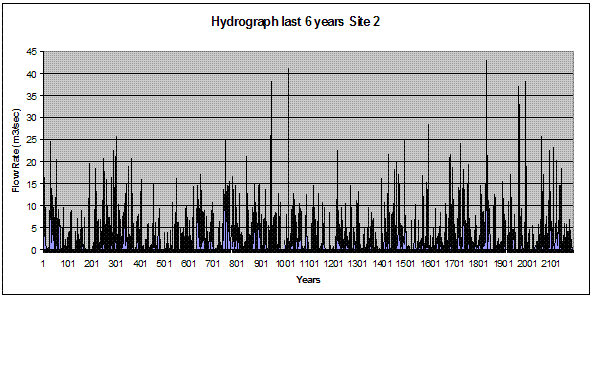Click the y-axis label '15'
The image size is (593, 384).
pyautogui.click(x=32, y=184)
